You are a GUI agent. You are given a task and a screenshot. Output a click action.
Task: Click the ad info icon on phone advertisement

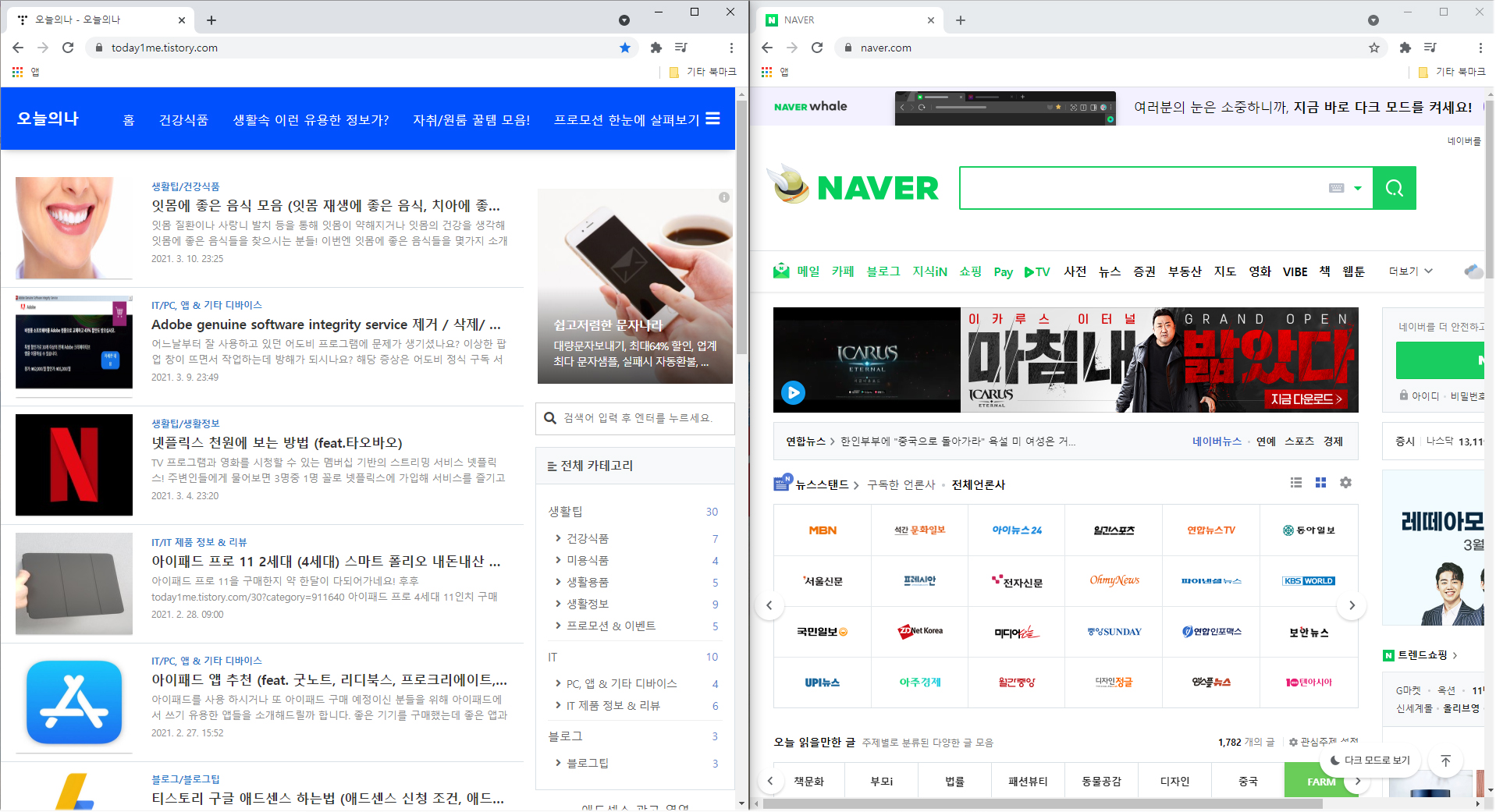click(724, 197)
